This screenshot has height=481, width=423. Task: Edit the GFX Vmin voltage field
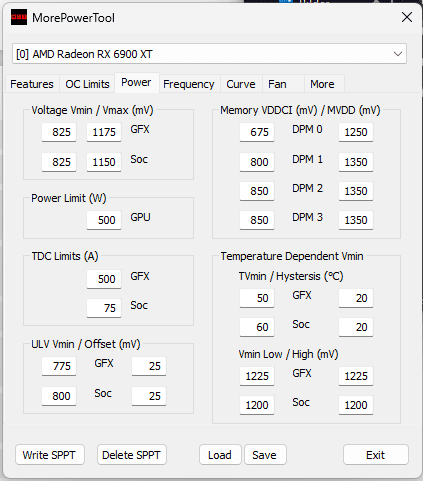tap(59, 132)
